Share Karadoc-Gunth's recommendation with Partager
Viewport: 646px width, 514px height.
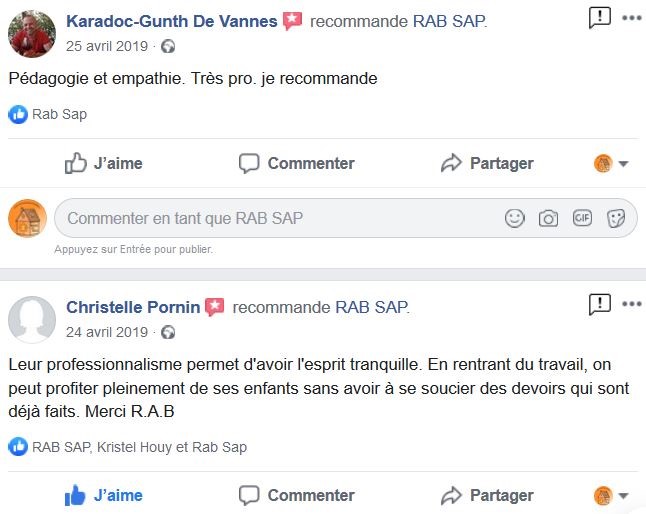coord(487,163)
